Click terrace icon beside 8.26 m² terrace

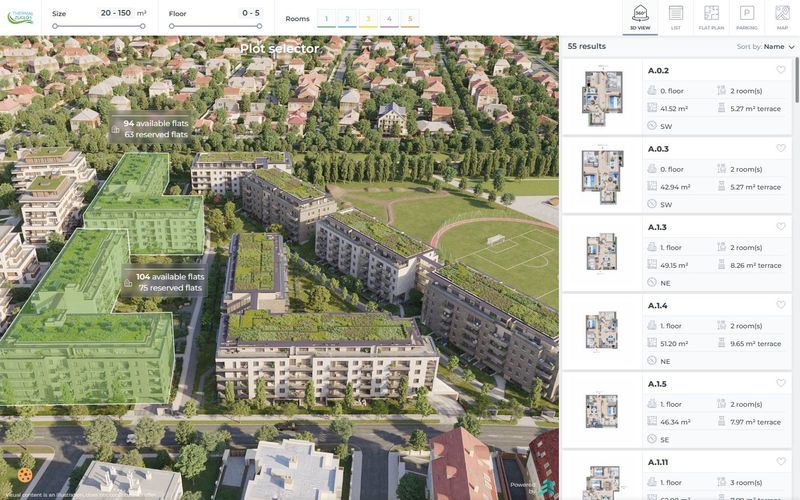click(721, 264)
